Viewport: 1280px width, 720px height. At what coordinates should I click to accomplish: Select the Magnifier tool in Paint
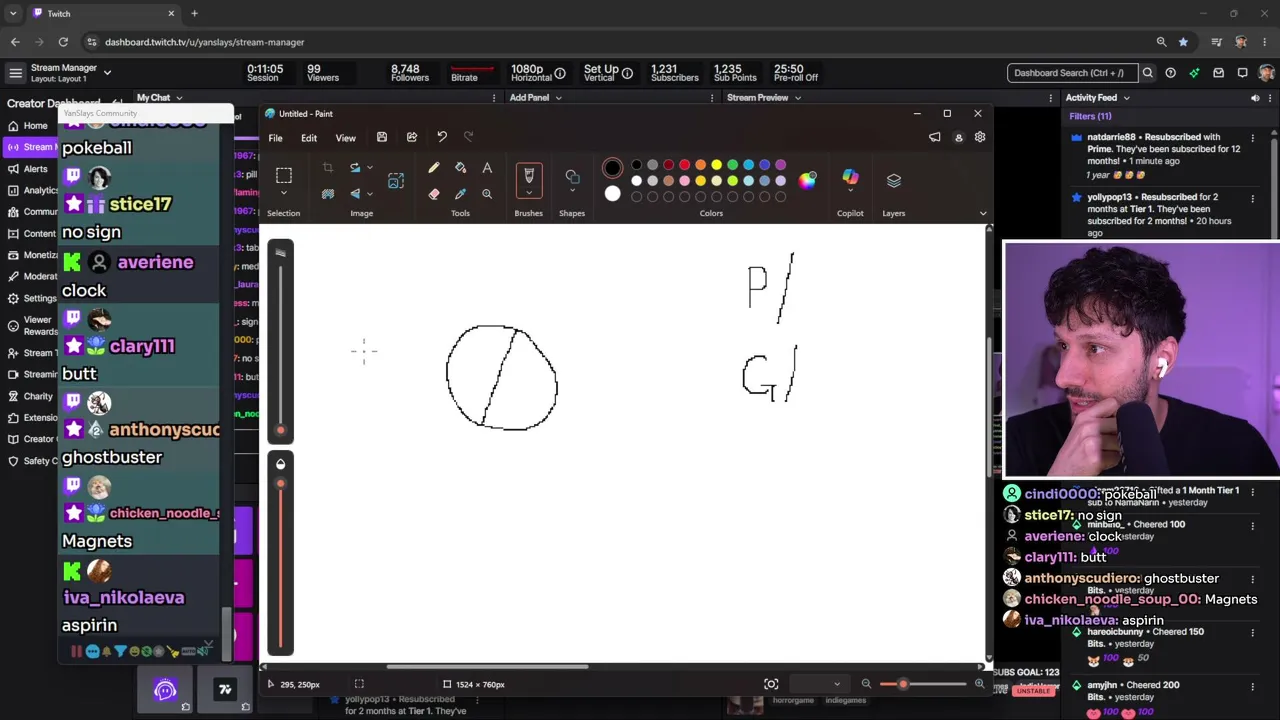[487, 194]
